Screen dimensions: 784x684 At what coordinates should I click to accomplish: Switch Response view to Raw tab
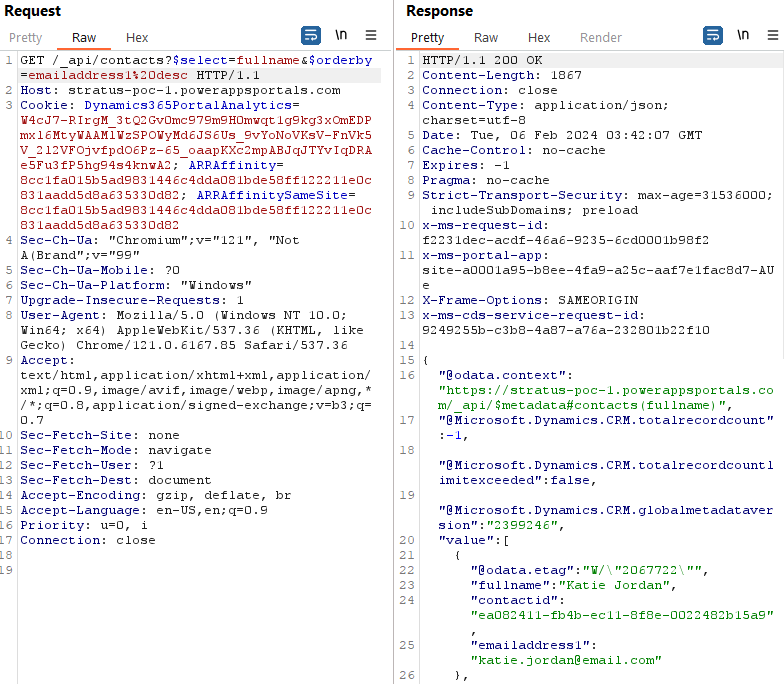[x=486, y=38]
